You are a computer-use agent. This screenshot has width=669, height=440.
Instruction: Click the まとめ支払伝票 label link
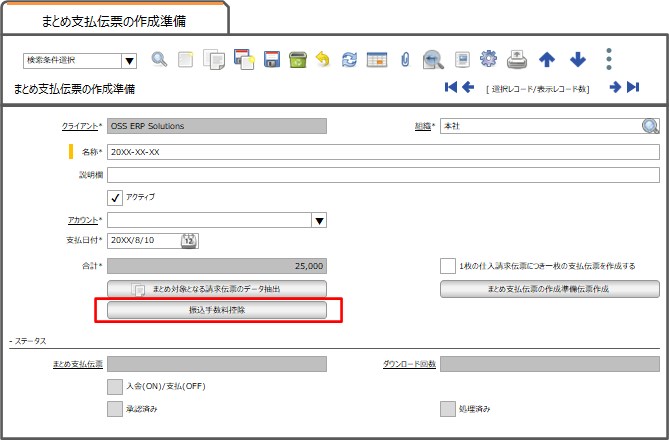78,364
